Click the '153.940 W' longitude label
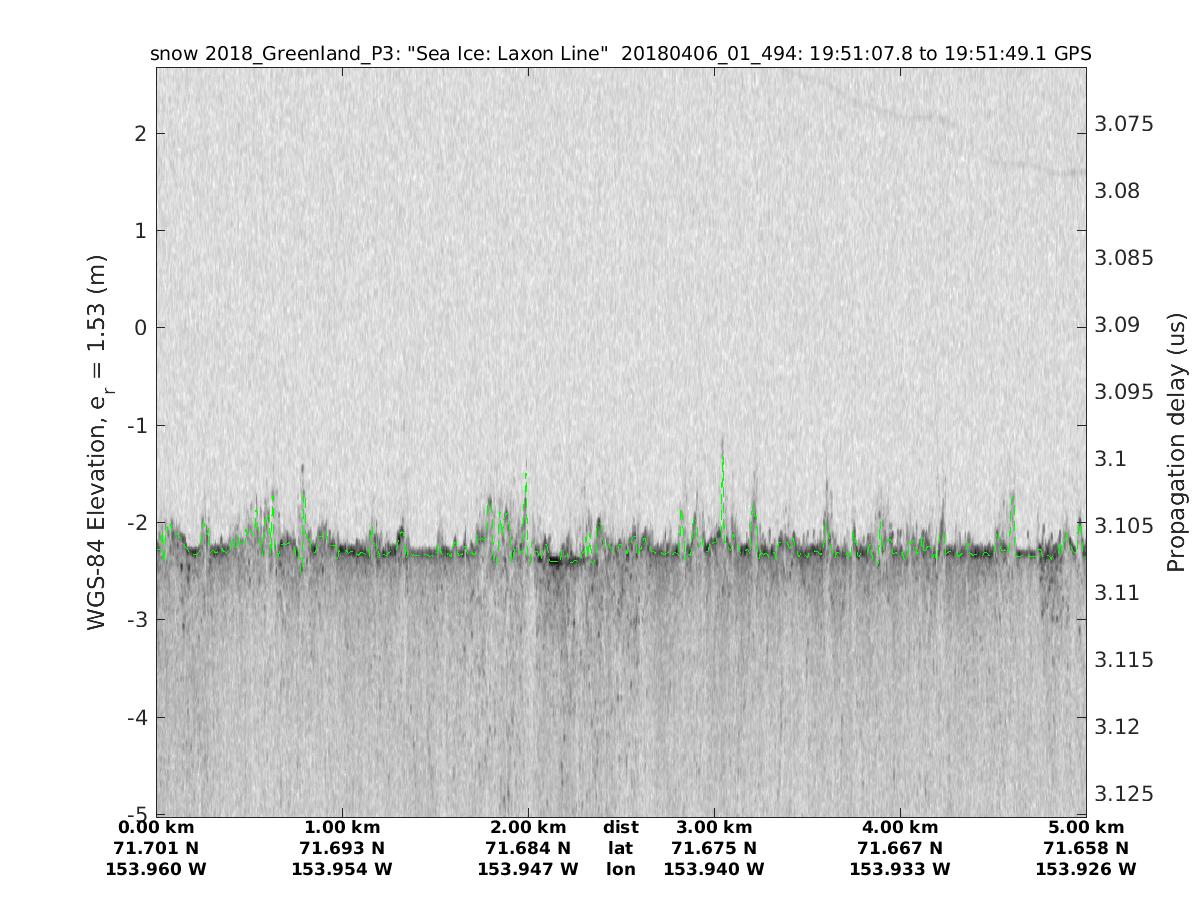This screenshot has width=1200, height=900. coord(714,869)
